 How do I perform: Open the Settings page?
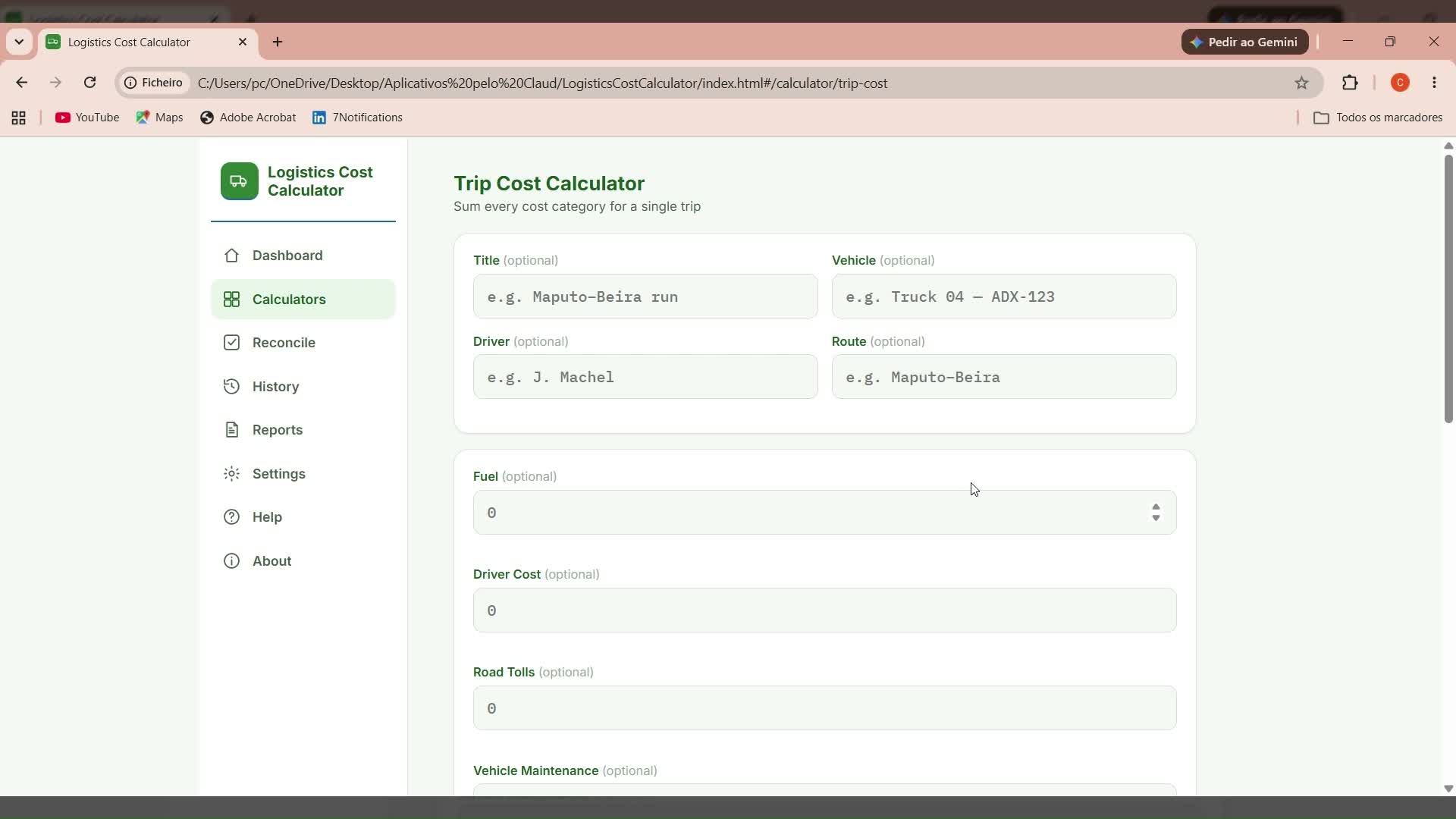[303, 474]
